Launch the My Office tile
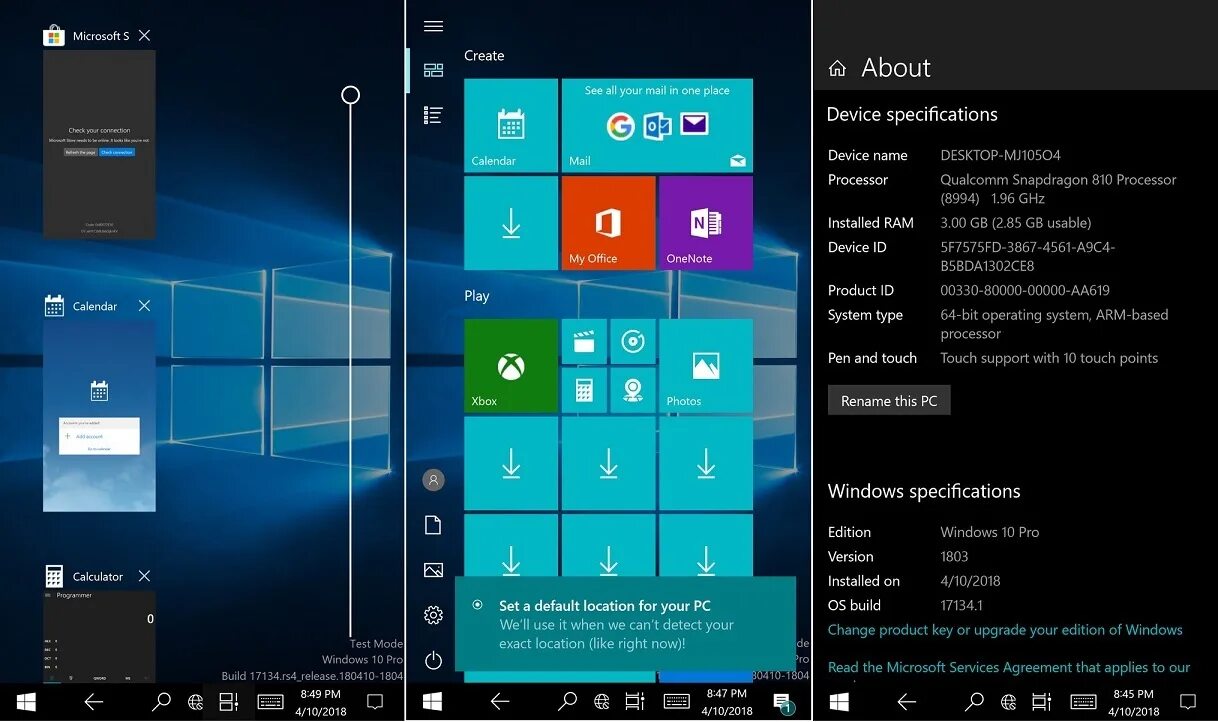 [x=608, y=223]
